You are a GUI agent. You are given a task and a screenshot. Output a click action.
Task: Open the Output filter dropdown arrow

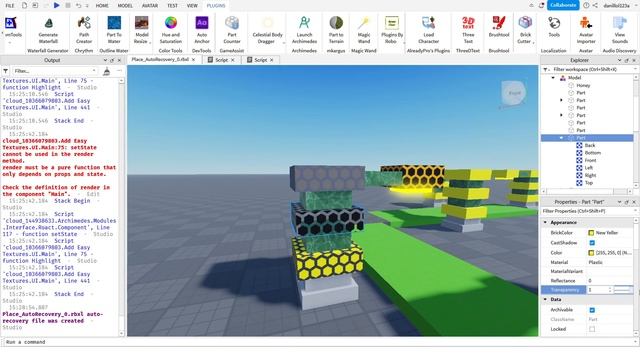94,71
